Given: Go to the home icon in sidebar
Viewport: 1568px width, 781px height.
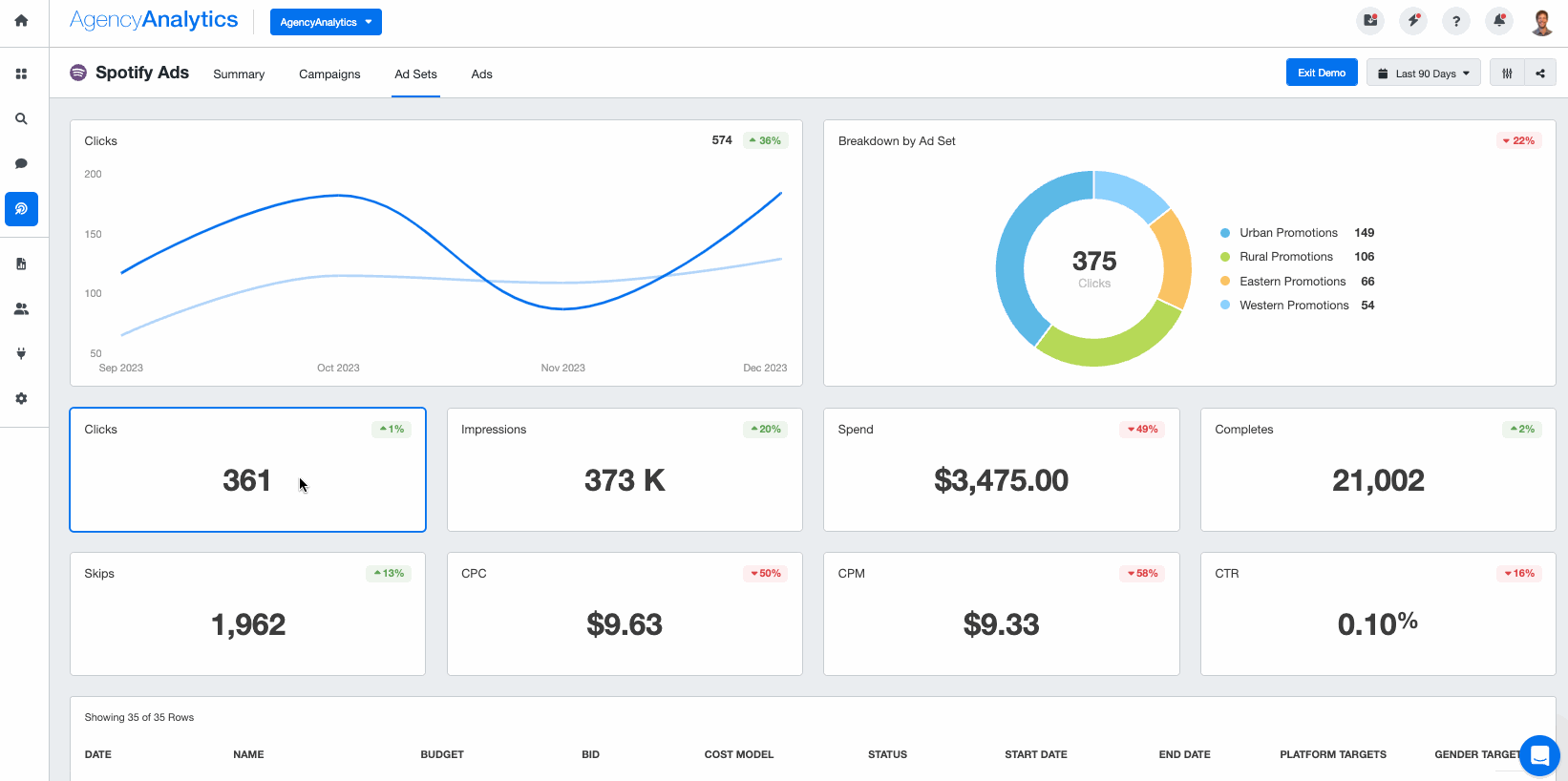Looking at the screenshot, I should pyautogui.click(x=21, y=20).
